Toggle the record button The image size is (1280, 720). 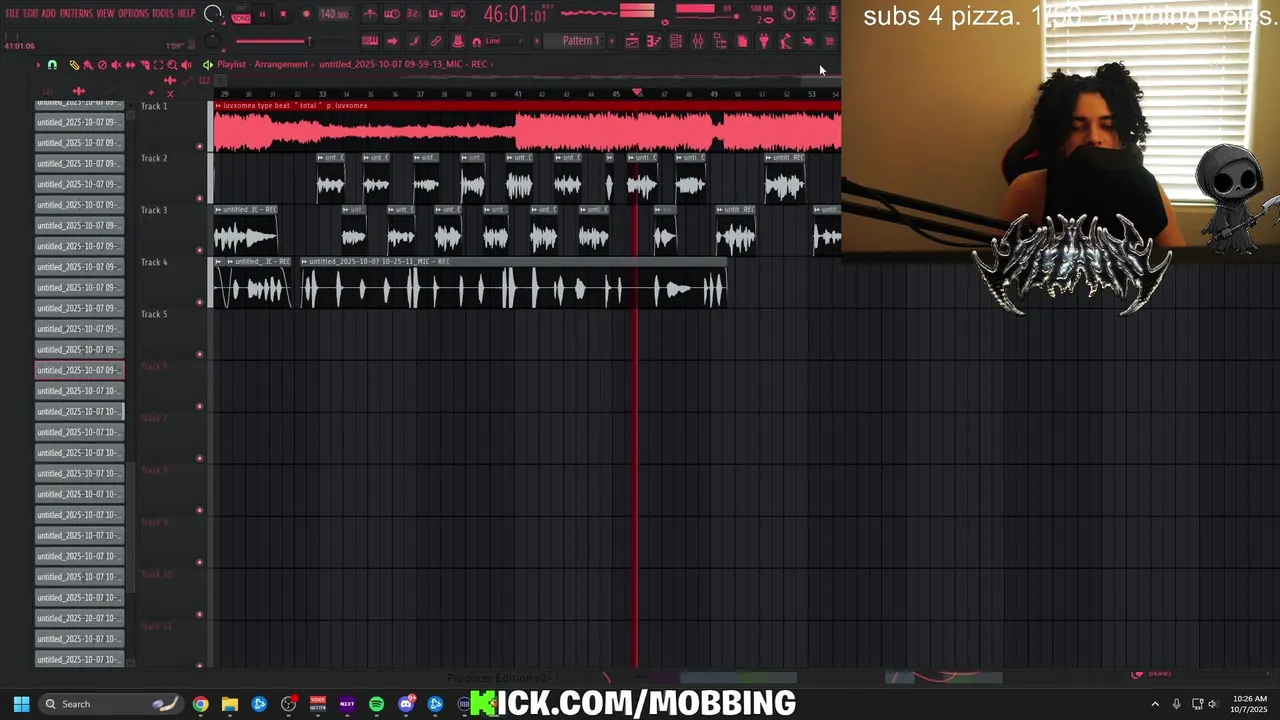pyautogui.click(x=306, y=14)
